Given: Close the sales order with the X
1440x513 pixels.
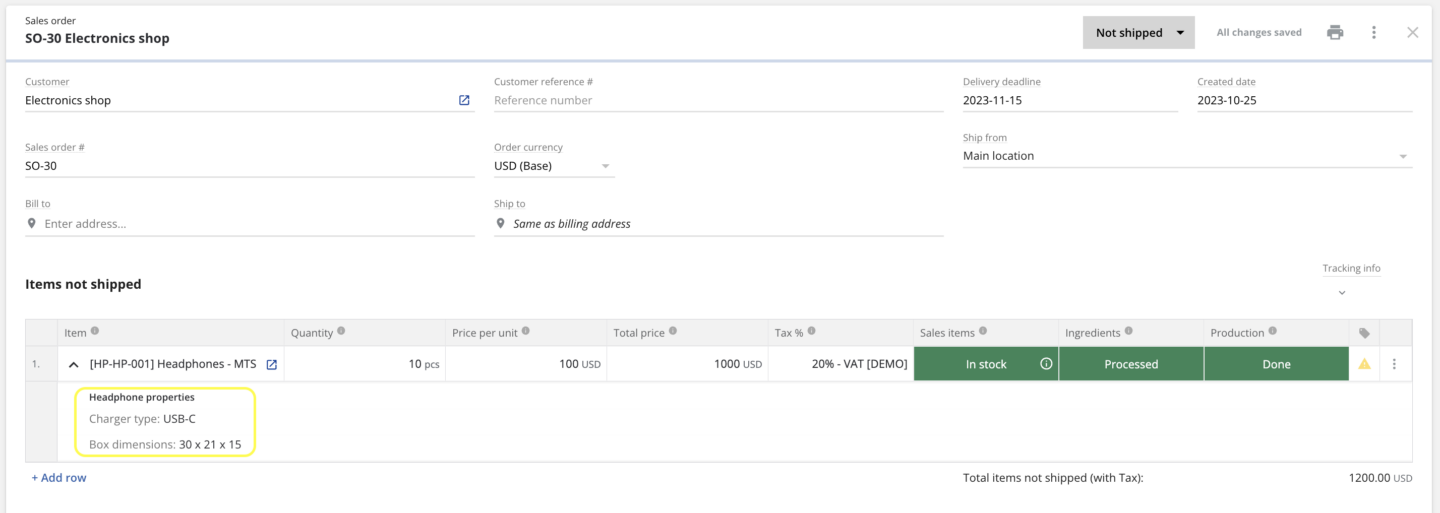Looking at the screenshot, I should (x=1412, y=32).
